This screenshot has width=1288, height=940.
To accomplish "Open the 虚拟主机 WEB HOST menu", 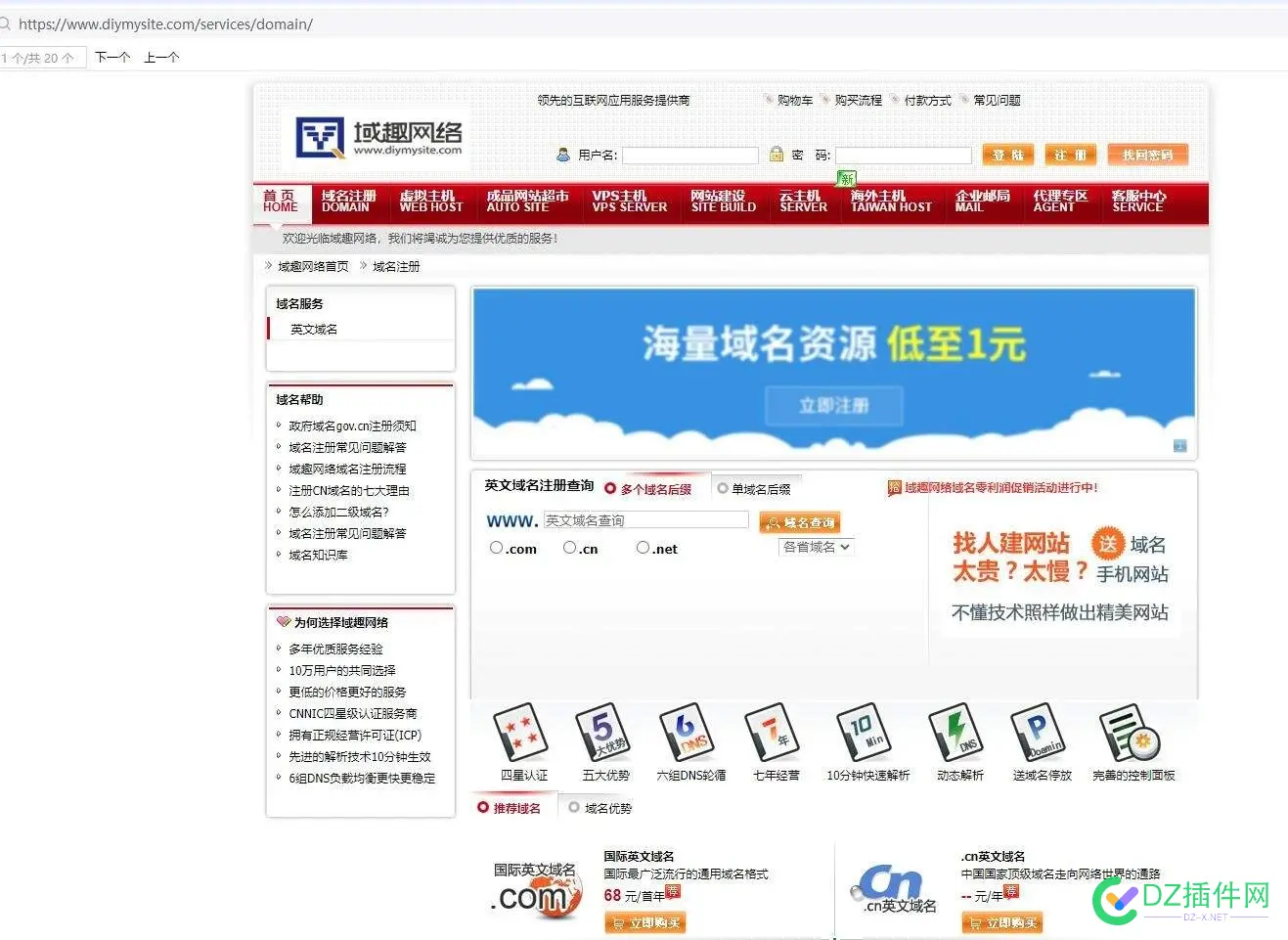I will pos(431,201).
